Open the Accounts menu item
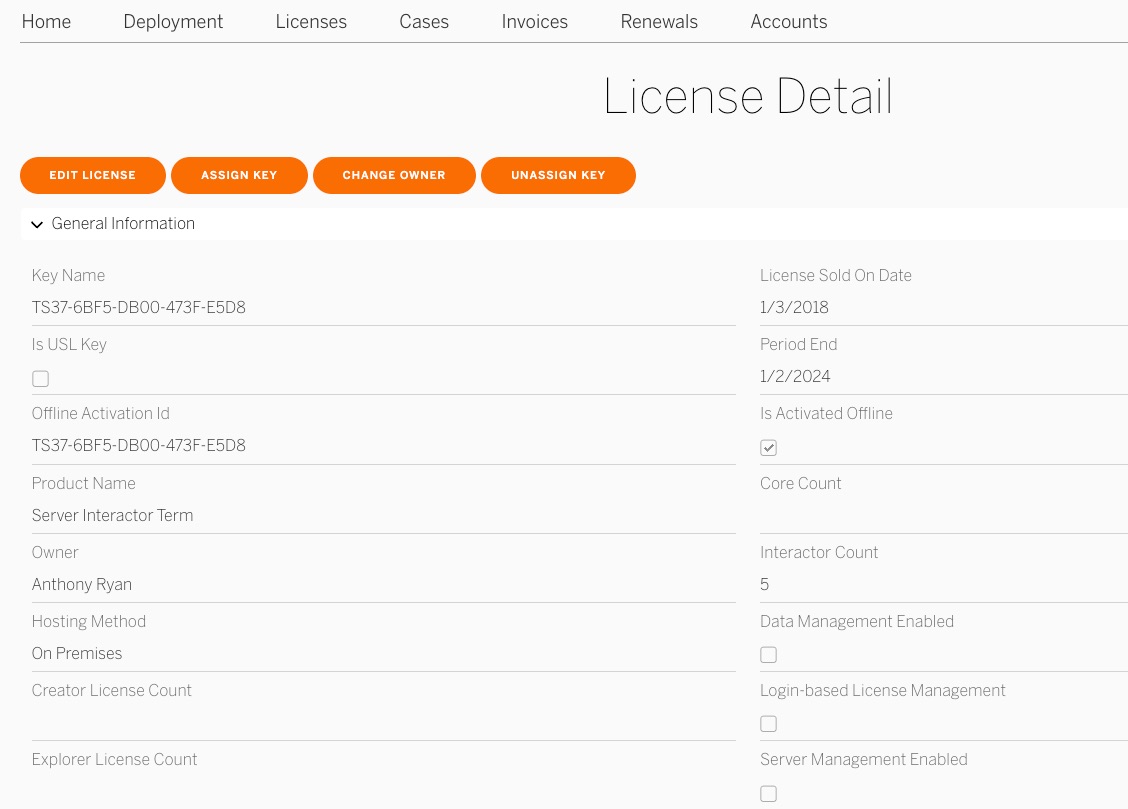The image size is (1128, 809). [789, 21]
